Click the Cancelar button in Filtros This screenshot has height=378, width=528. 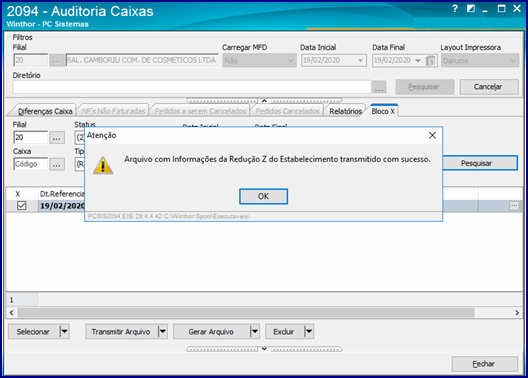(x=489, y=87)
